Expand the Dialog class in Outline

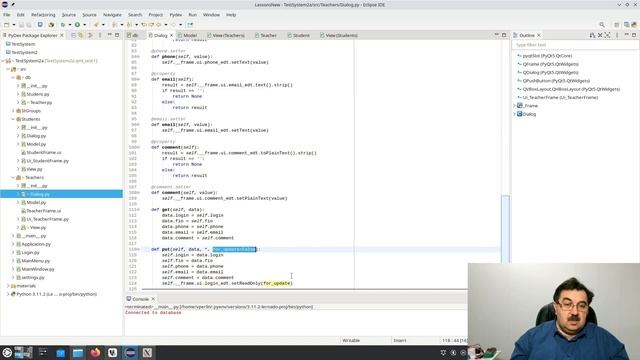(x=514, y=114)
